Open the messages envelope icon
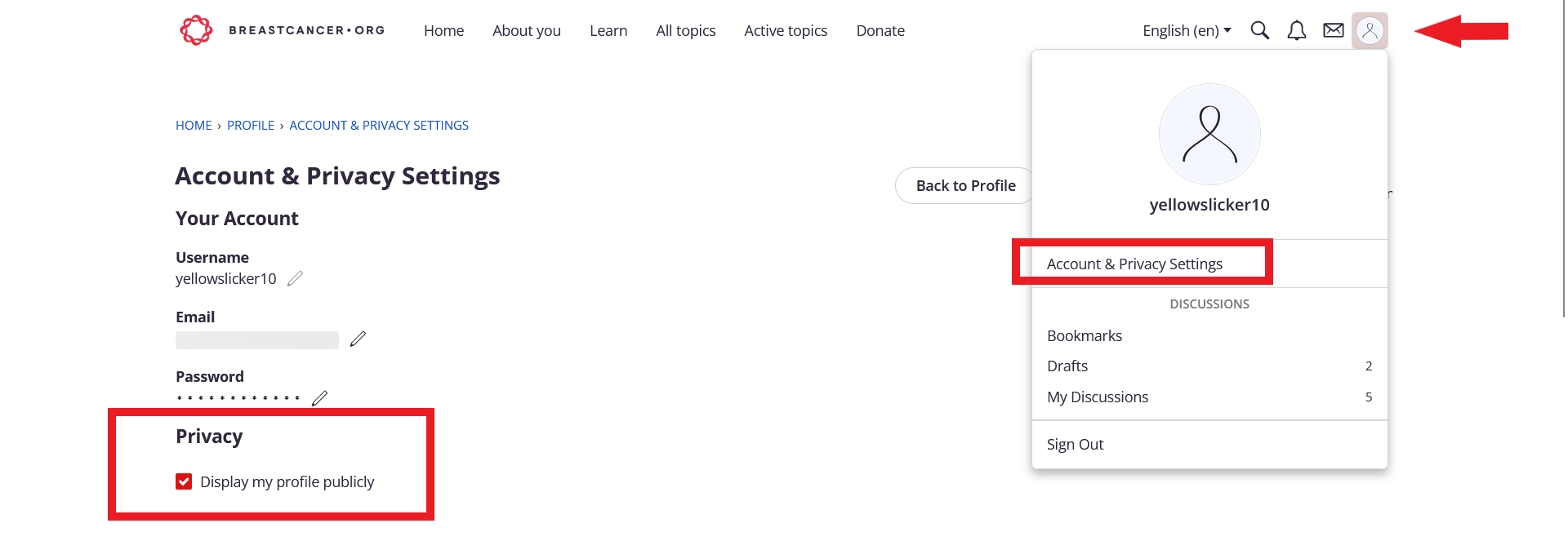 point(1333,30)
